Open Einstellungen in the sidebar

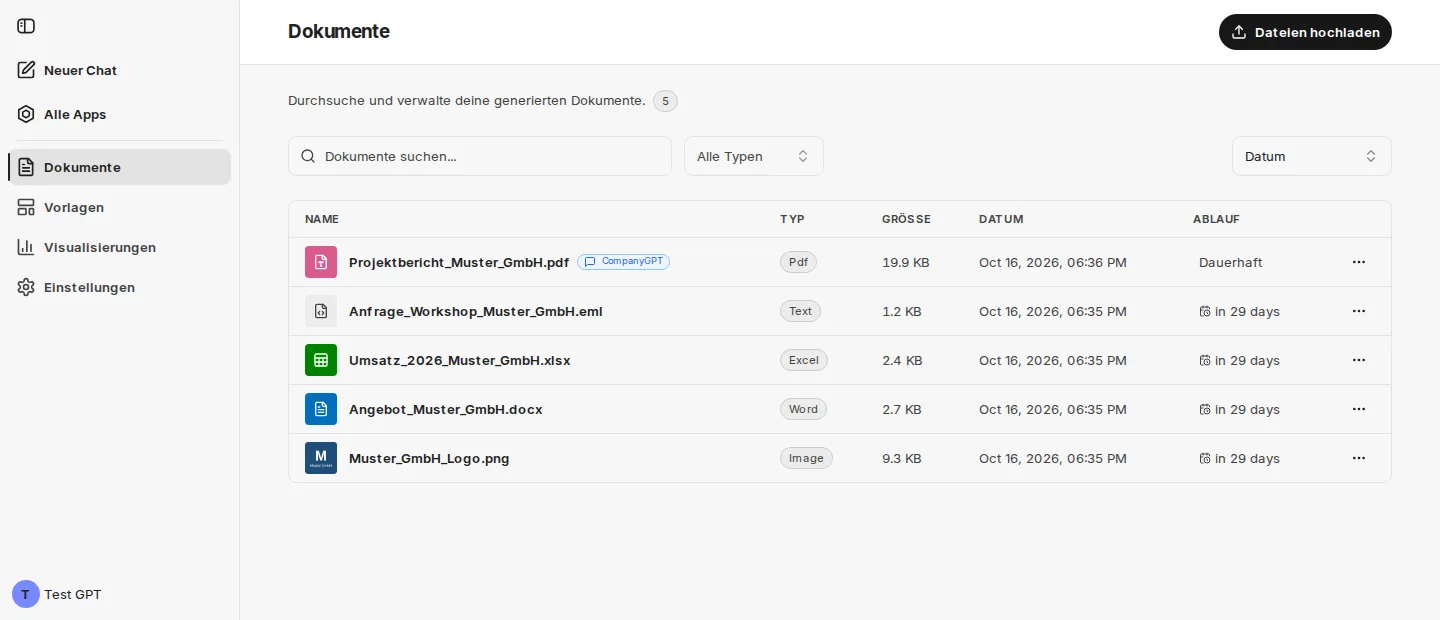pos(119,287)
